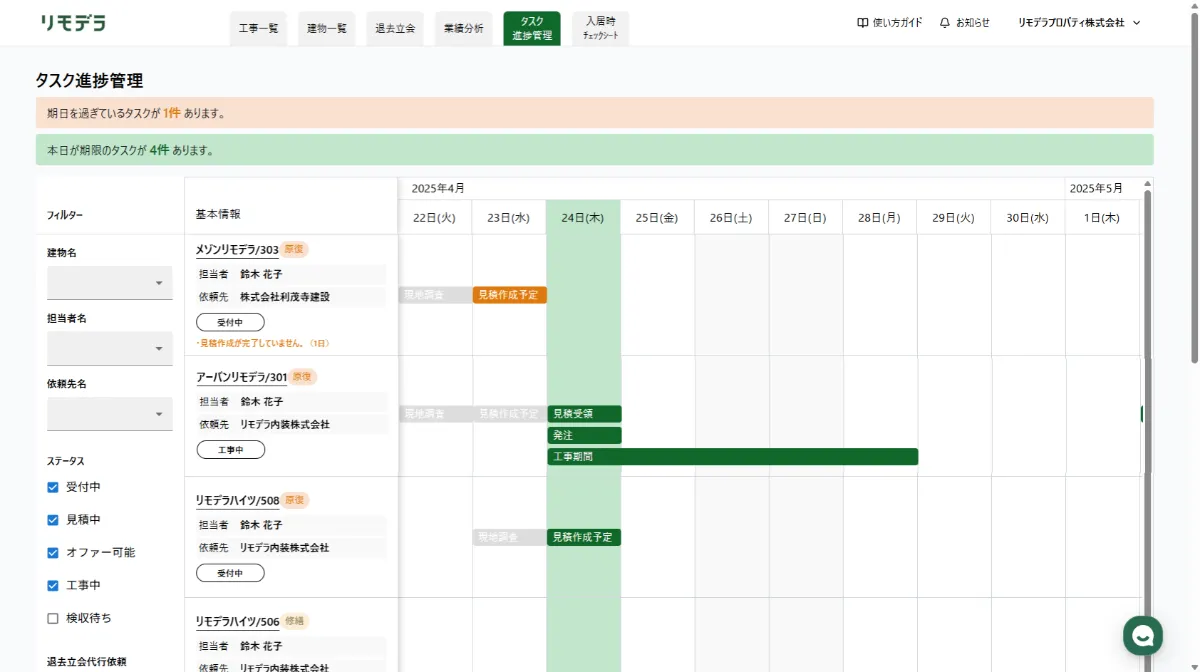Click 受付中 status button for メゾンリモデラ/303
Screen dimensions: 1200x672
[x=230, y=322]
